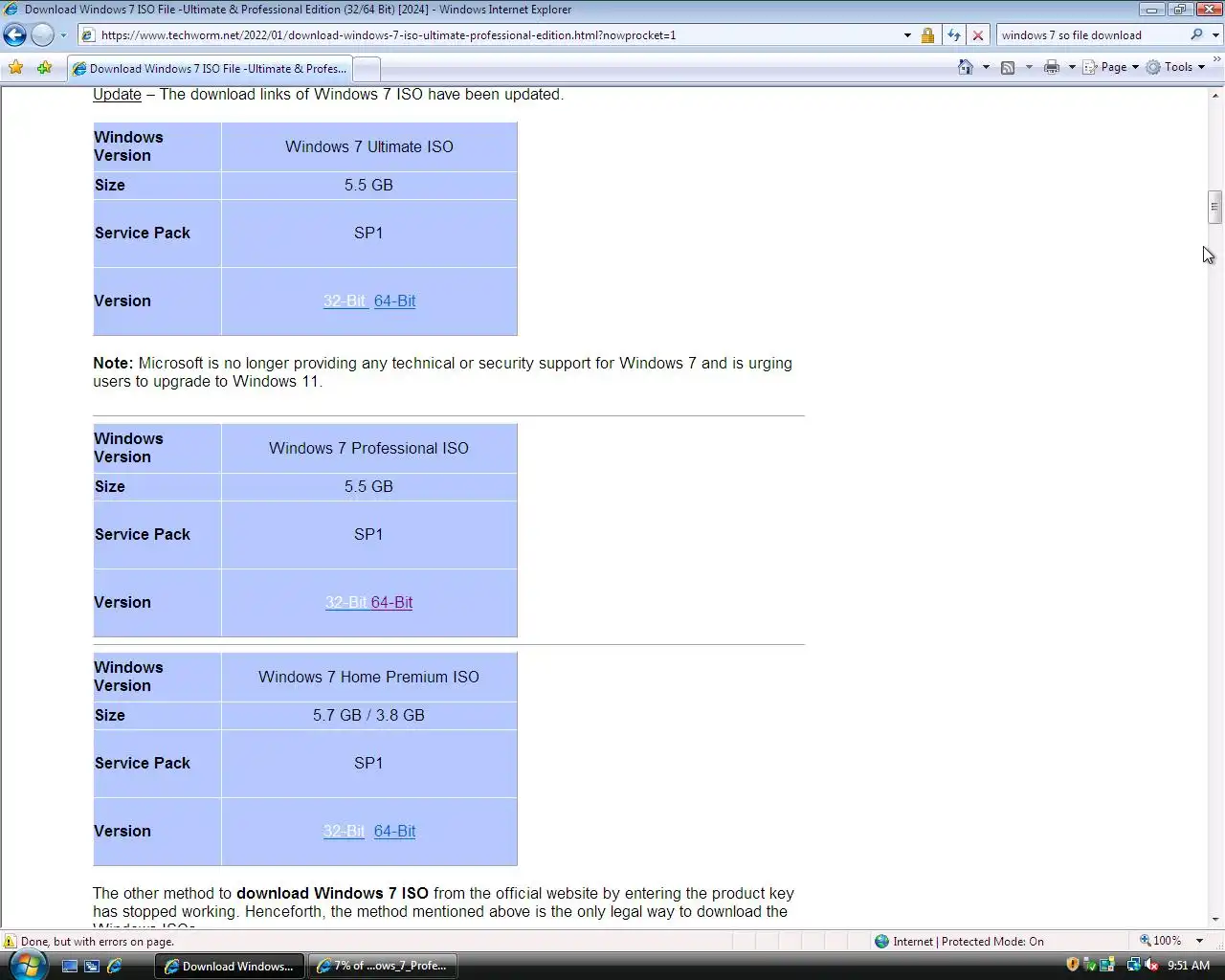Open the Page menu
The image size is (1225, 980).
click(x=1111, y=67)
